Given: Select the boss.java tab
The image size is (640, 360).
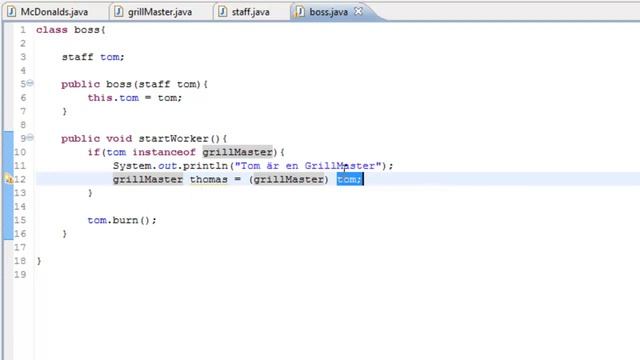Looking at the screenshot, I should click(x=329, y=12).
